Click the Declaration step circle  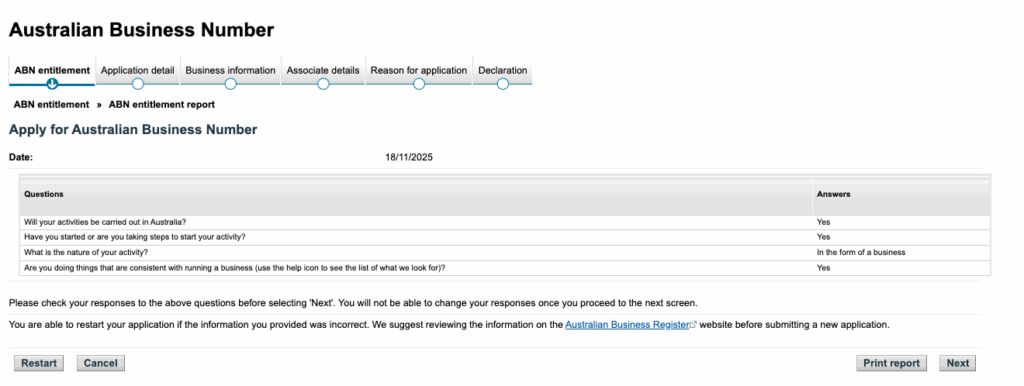point(503,84)
